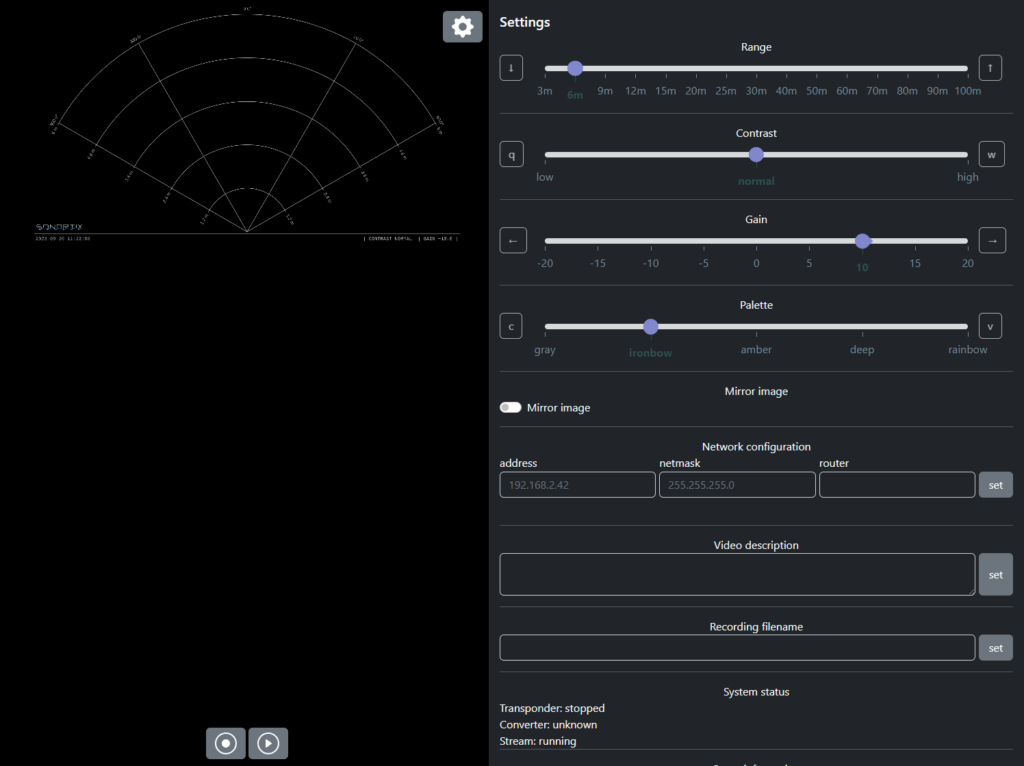This screenshot has width=1024, height=766.
Task: Click the router input field
Action: tap(896, 484)
